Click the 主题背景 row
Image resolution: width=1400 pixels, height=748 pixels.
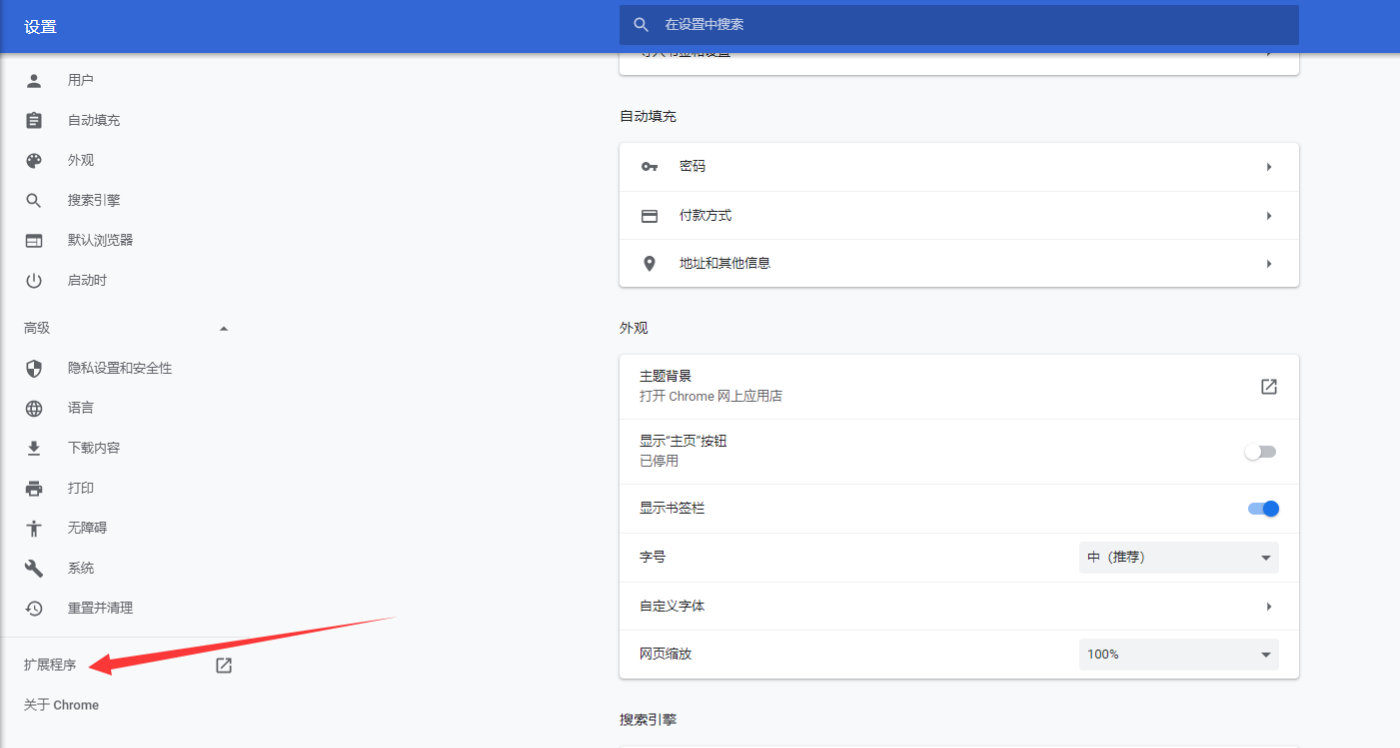pos(959,386)
